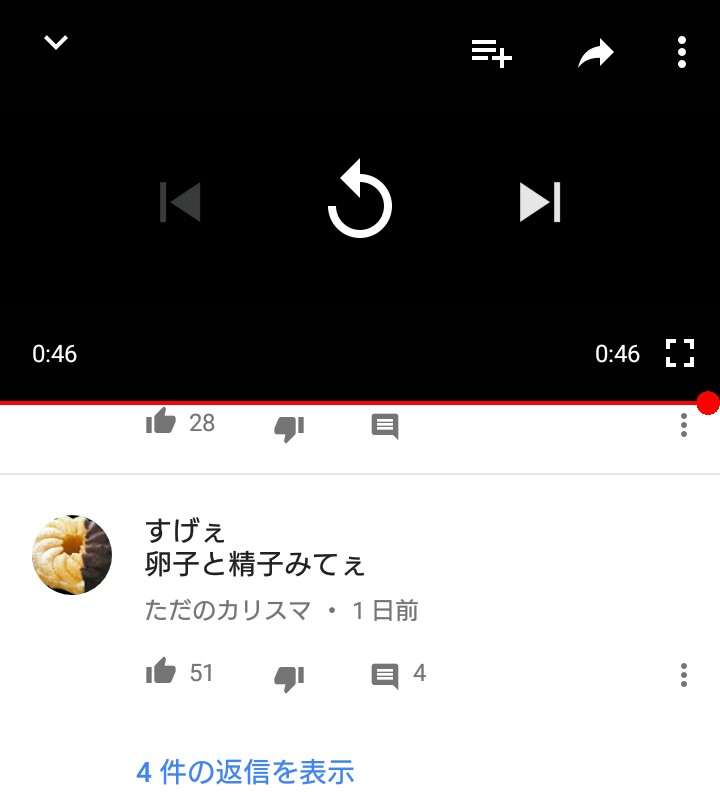
Task: Dislike the comment with 28 likes
Action: coord(289,428)
